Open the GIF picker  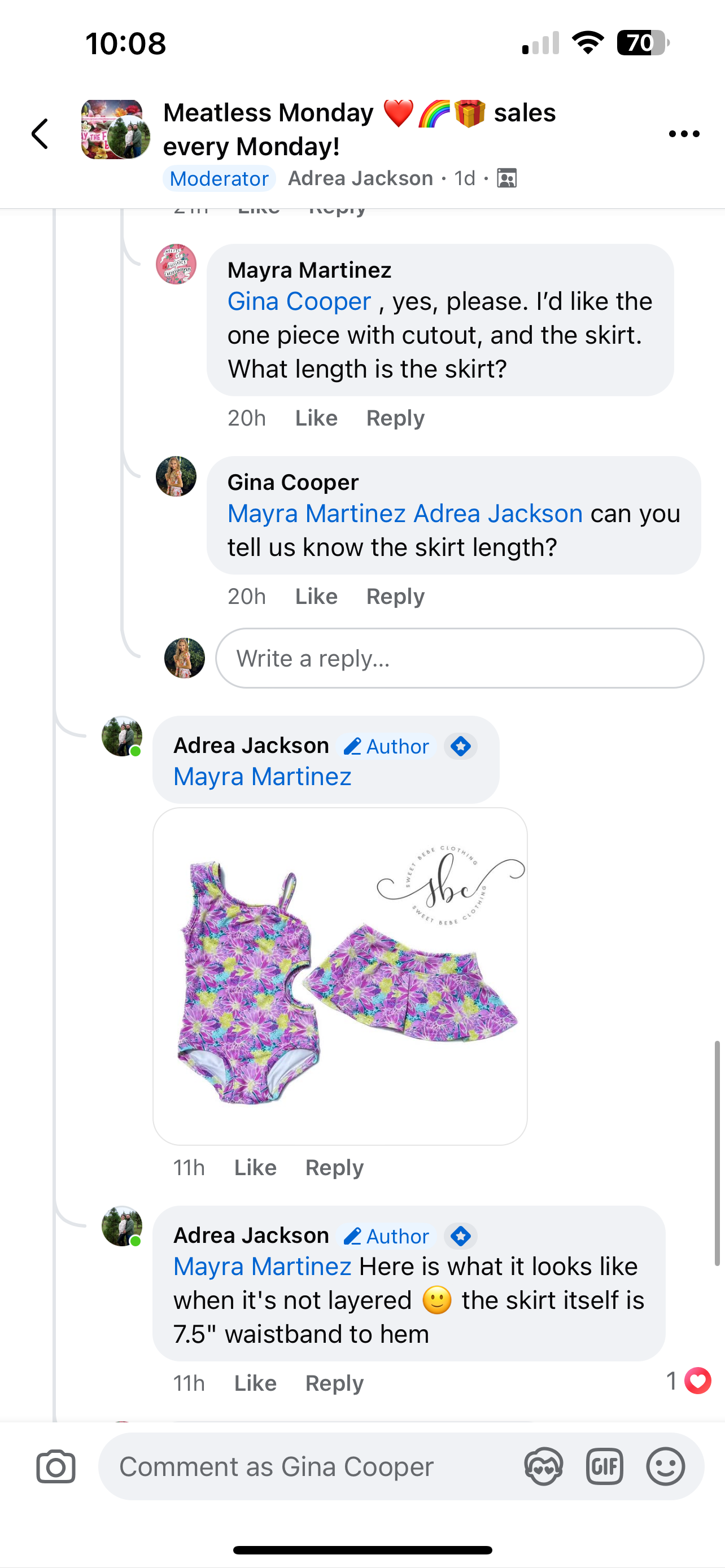tap(604, 1466)
